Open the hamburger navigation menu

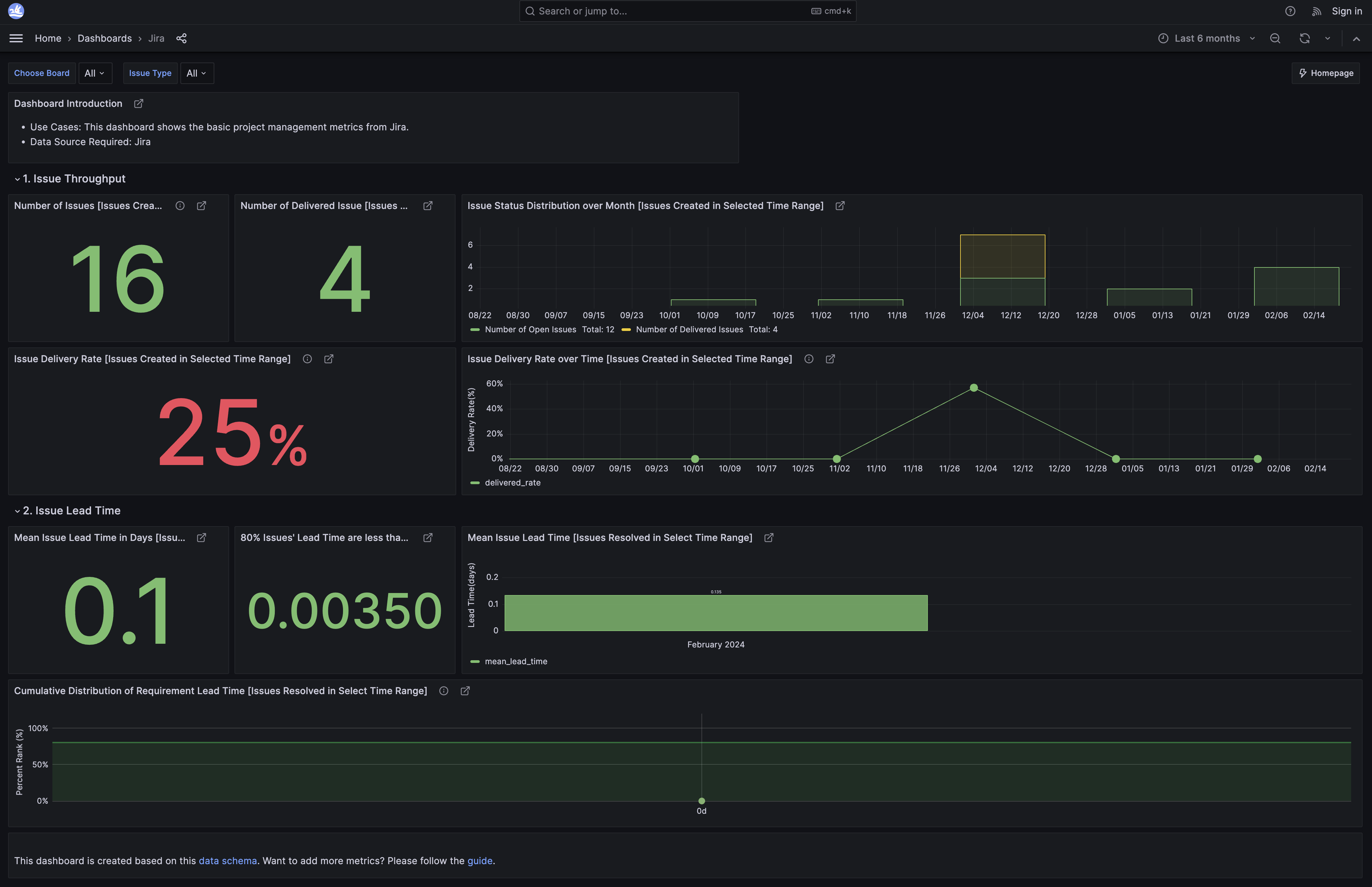pyautogui.click(x=16, y=38)
